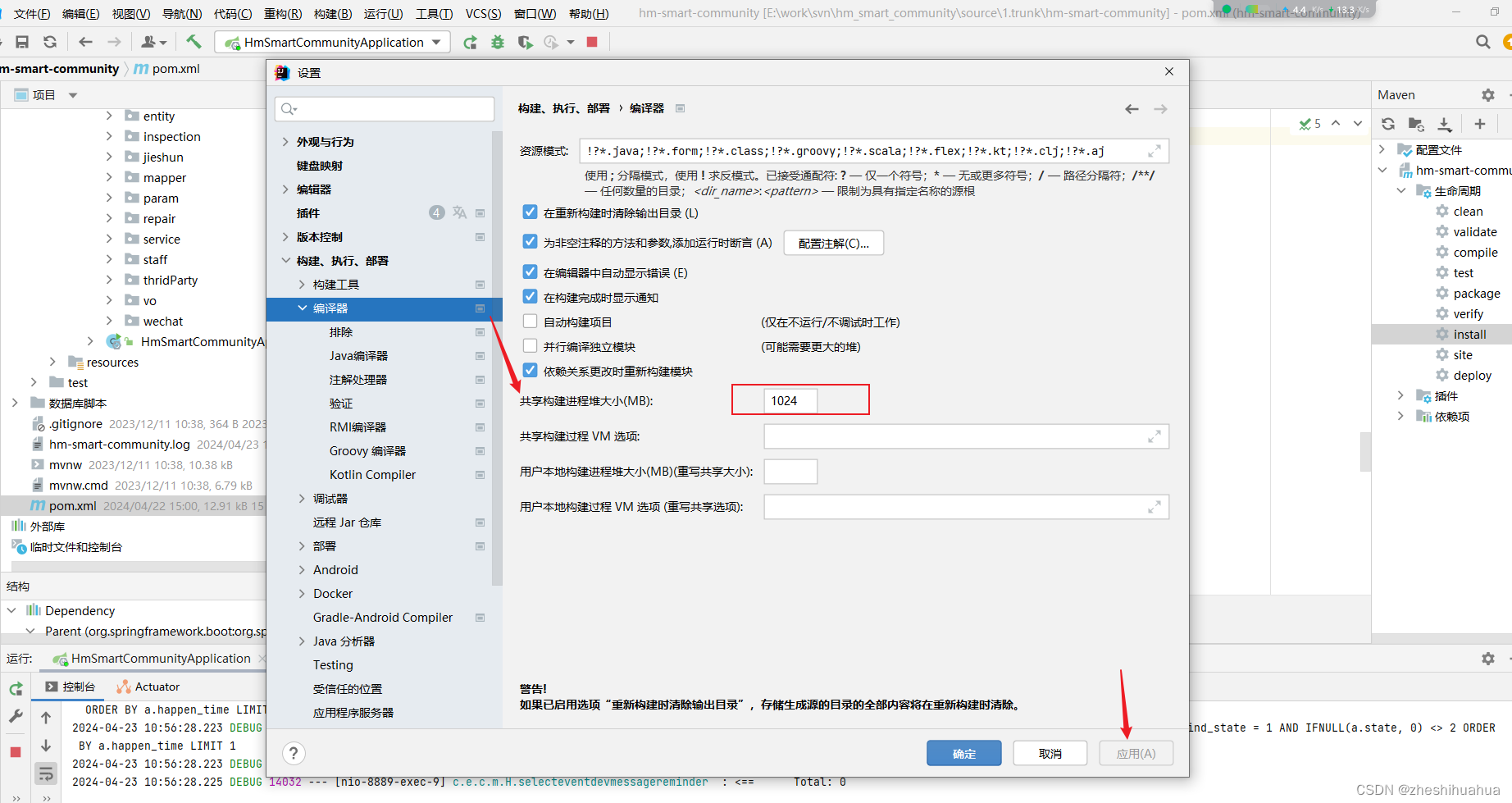
Task: Expand the resource patterns field
Action: point(1154,151)
